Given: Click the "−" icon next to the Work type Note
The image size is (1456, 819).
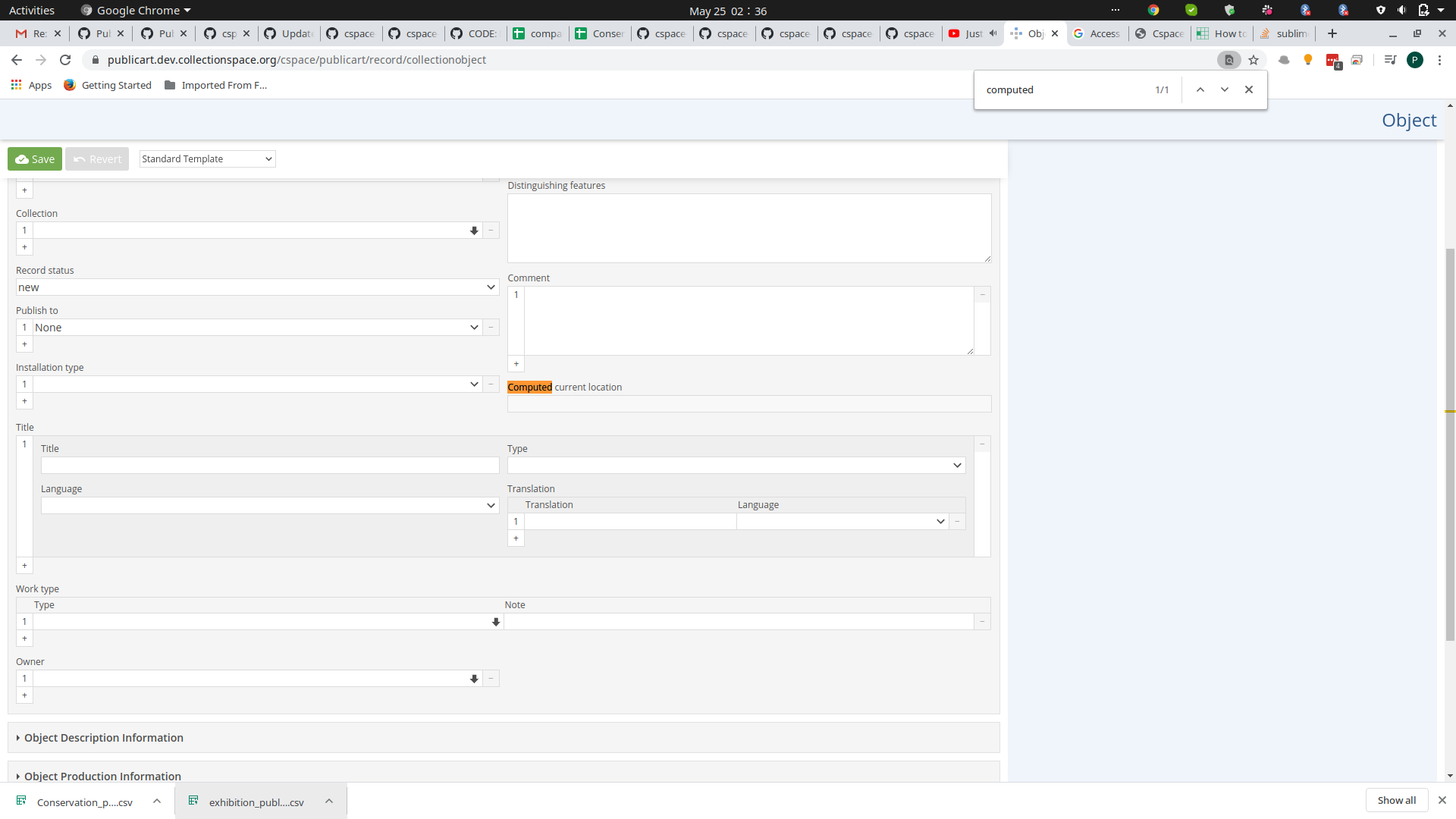Looking at the screenshot, I should pos(981,621).
